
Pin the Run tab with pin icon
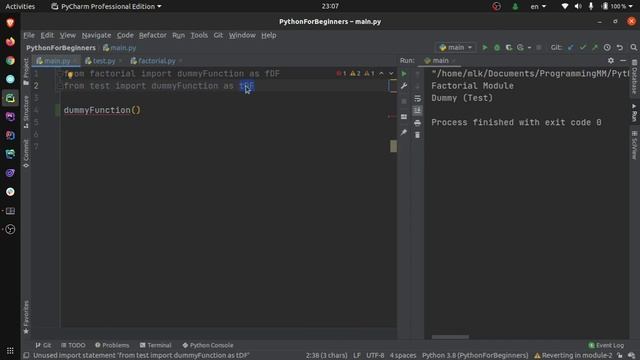point(404,132)
